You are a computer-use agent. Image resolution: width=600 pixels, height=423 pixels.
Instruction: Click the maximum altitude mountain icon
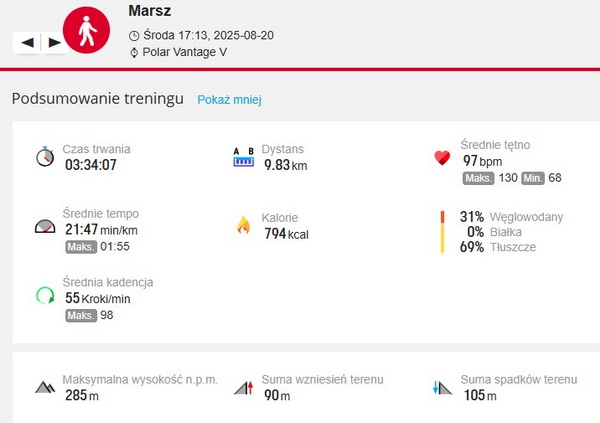tap(44, 387)
